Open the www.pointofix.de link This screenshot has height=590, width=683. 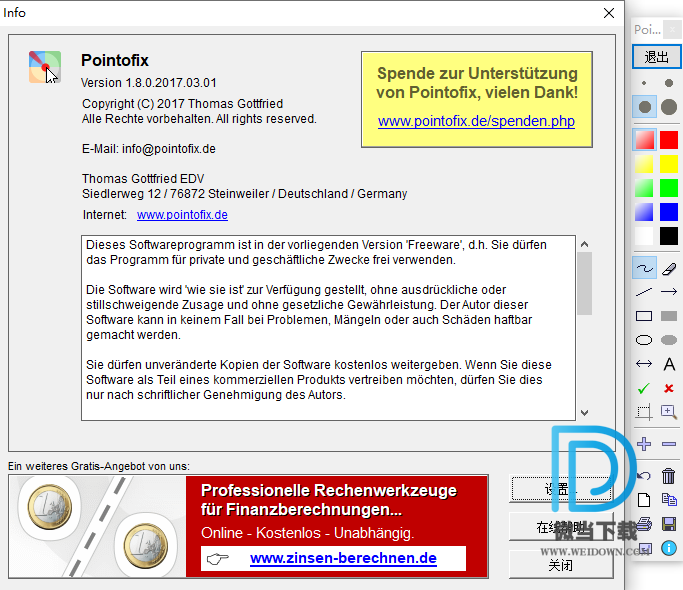click(x=182, y=215)
